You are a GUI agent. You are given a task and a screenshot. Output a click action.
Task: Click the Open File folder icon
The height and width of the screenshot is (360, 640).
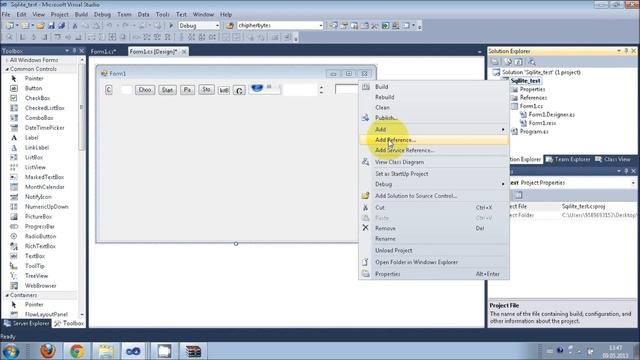click(40, 26)
